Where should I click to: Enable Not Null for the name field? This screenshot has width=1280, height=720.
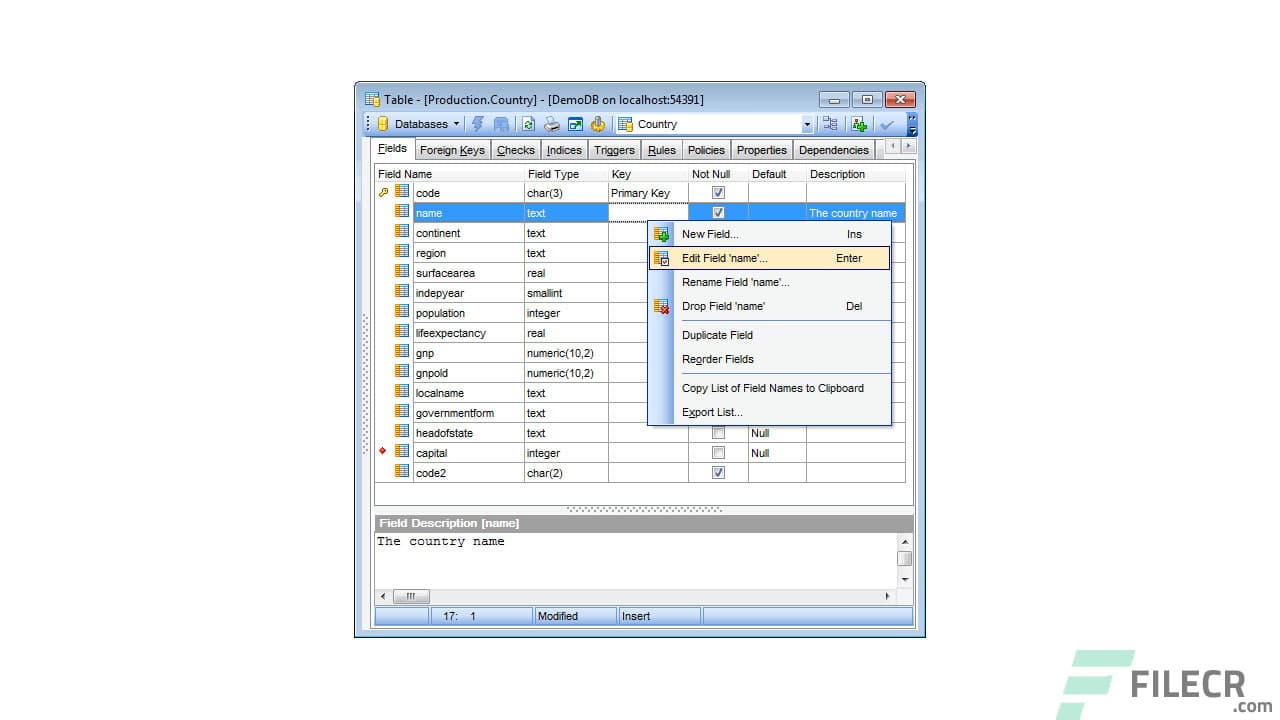point(718,212)
